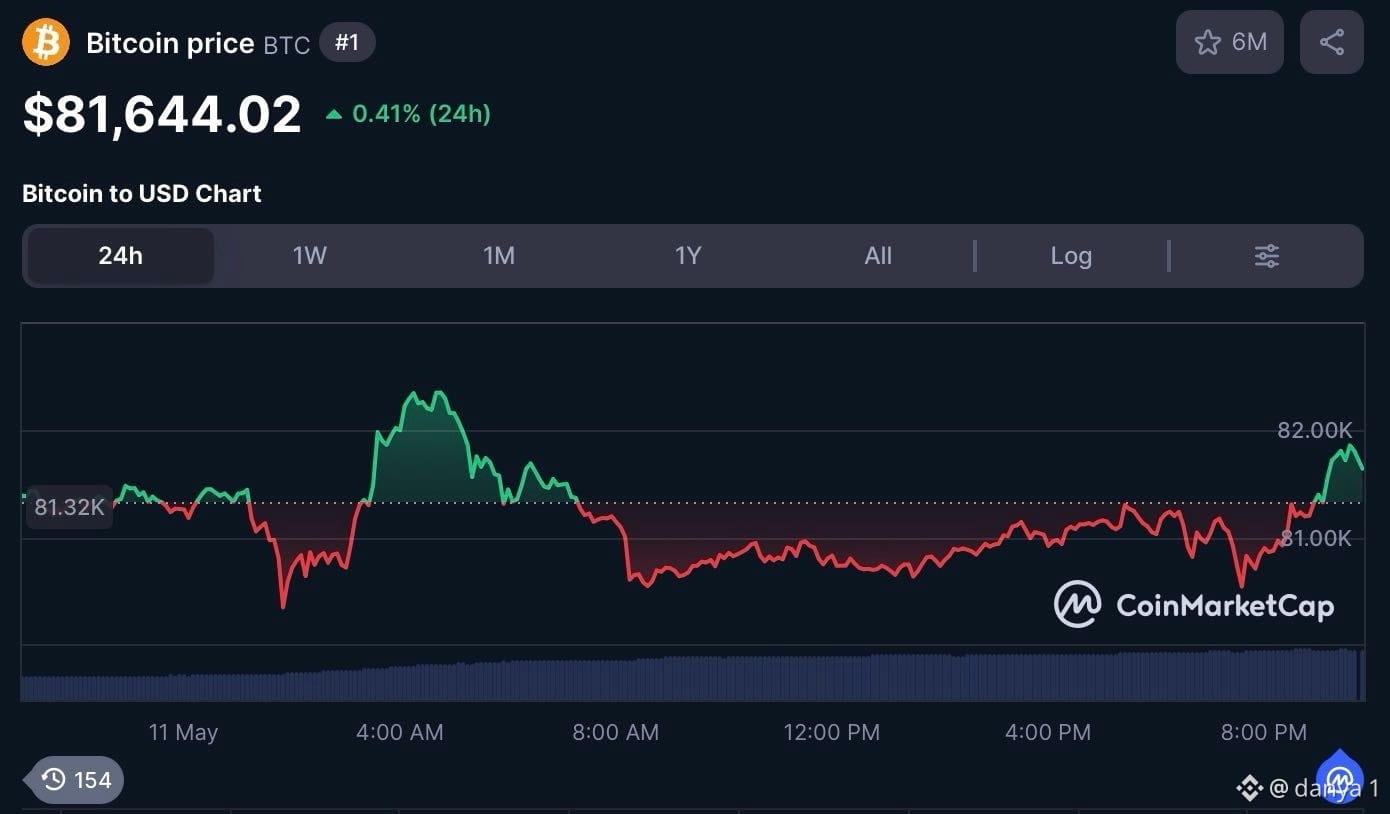Switch chart to 1M range
This screenshot has height=814, width=1390.
point(499,256)
